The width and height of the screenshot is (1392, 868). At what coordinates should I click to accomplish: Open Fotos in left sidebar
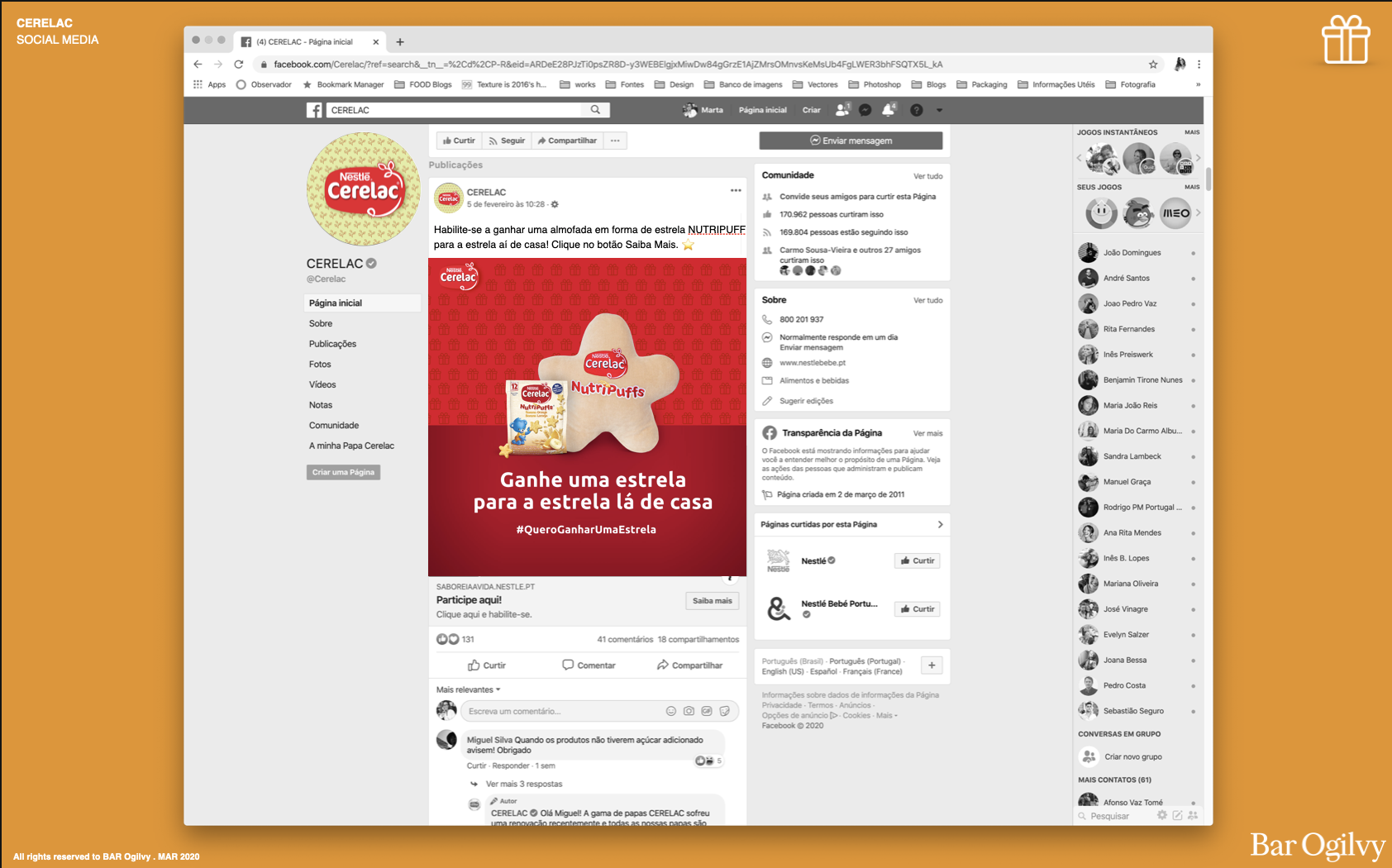pos(320,365)
